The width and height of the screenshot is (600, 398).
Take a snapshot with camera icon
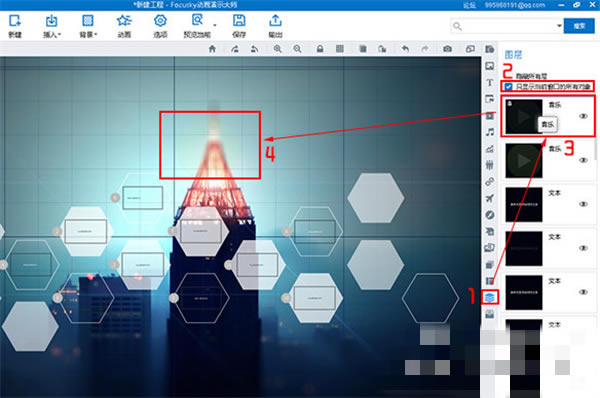tap(447, 49)
